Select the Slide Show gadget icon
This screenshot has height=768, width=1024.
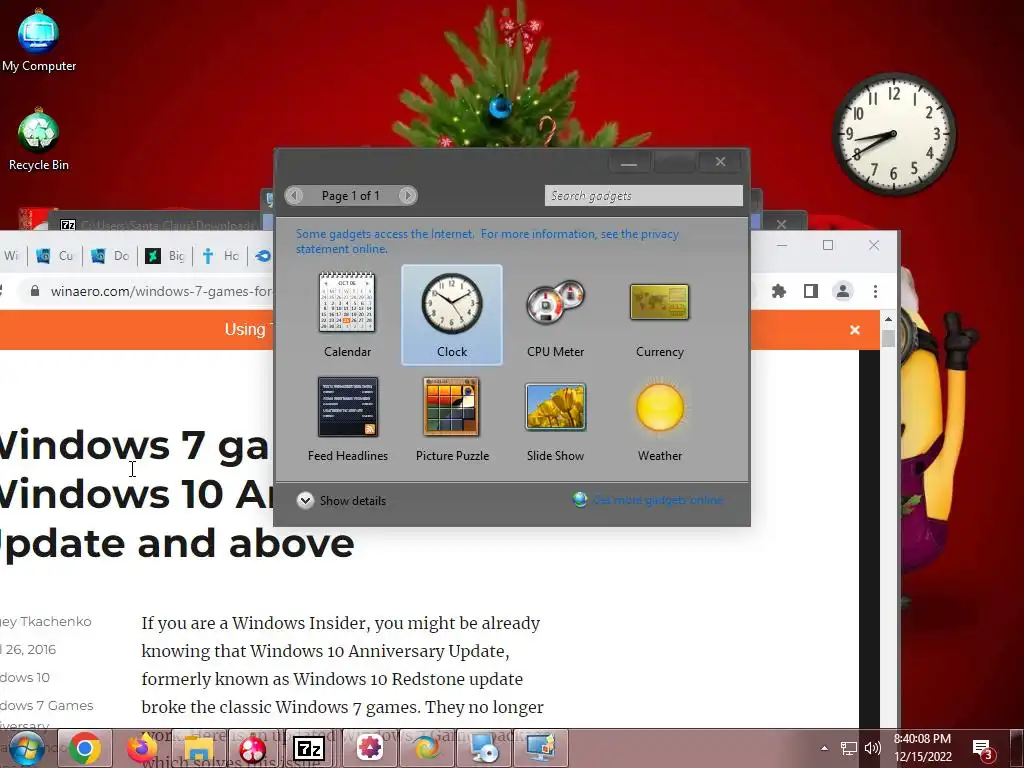coord(556,406)
